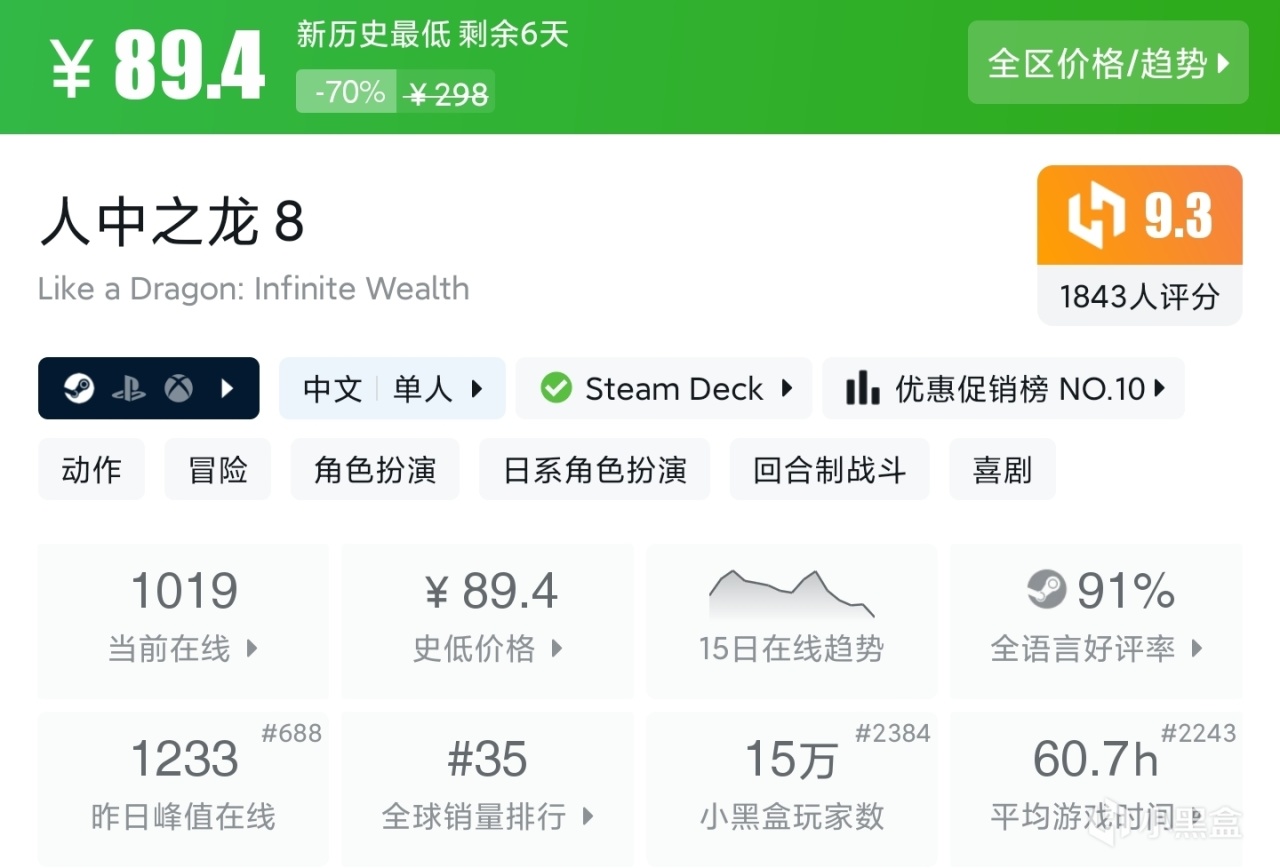This screenshot has width=1280, height=868.
Task: Select the 日系角色扮演 tag
Action: point(594,469)
